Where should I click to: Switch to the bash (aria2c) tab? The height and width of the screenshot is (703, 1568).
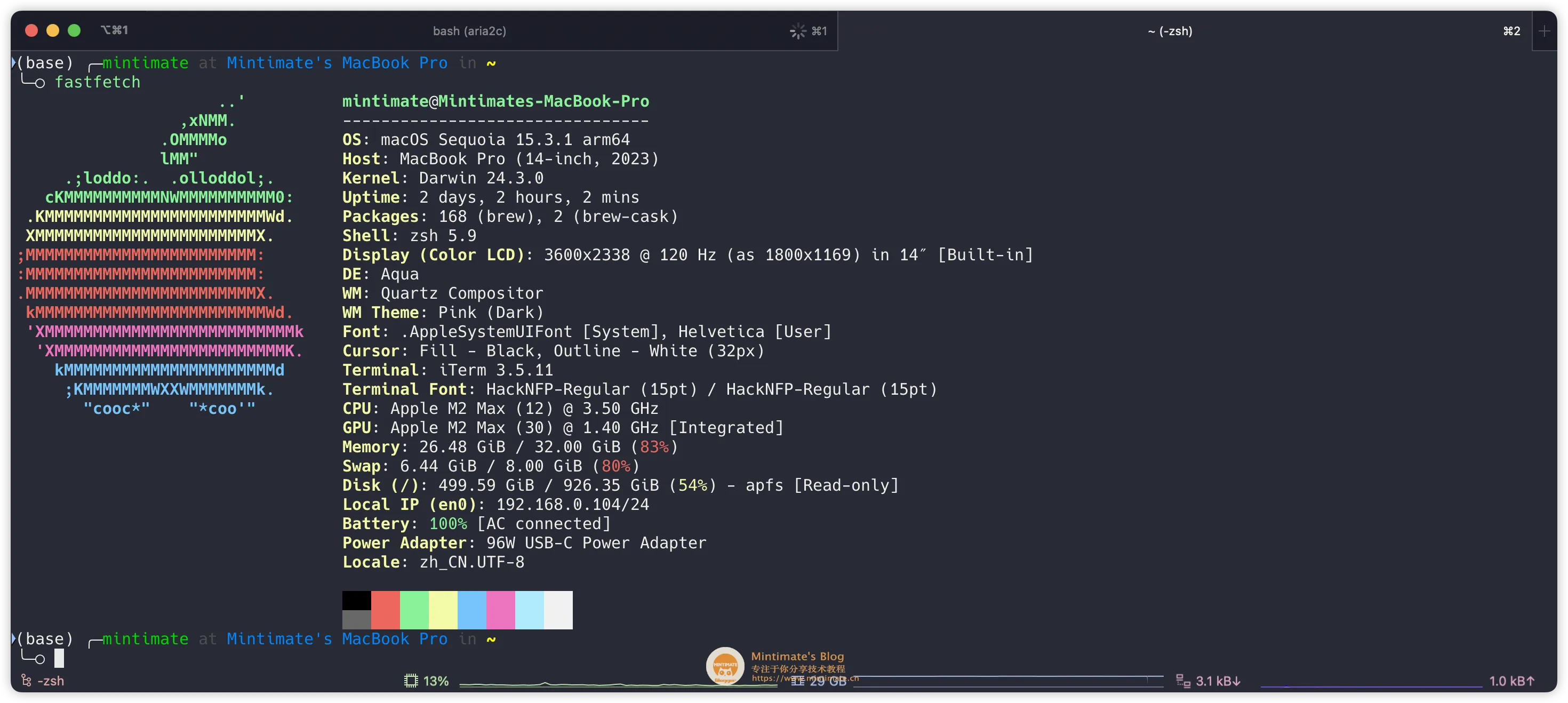click(469, 30)
